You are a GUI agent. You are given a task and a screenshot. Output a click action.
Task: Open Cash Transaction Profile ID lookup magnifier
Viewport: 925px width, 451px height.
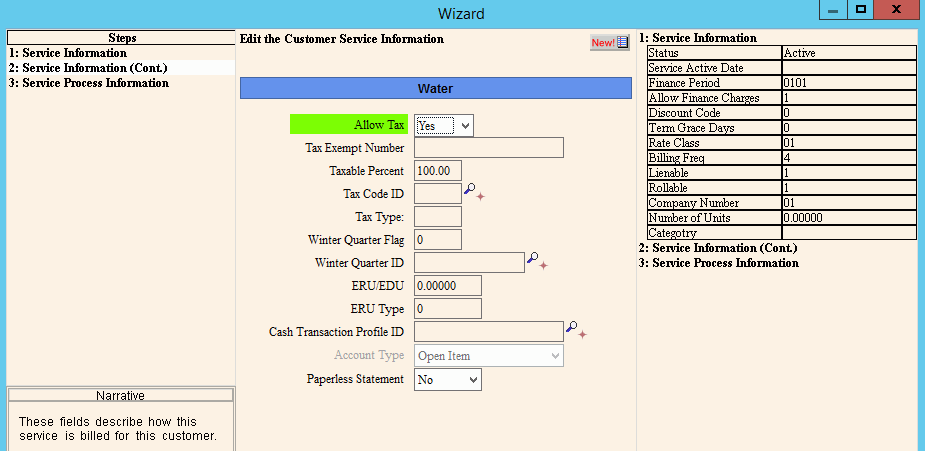(x=572, y=327)
